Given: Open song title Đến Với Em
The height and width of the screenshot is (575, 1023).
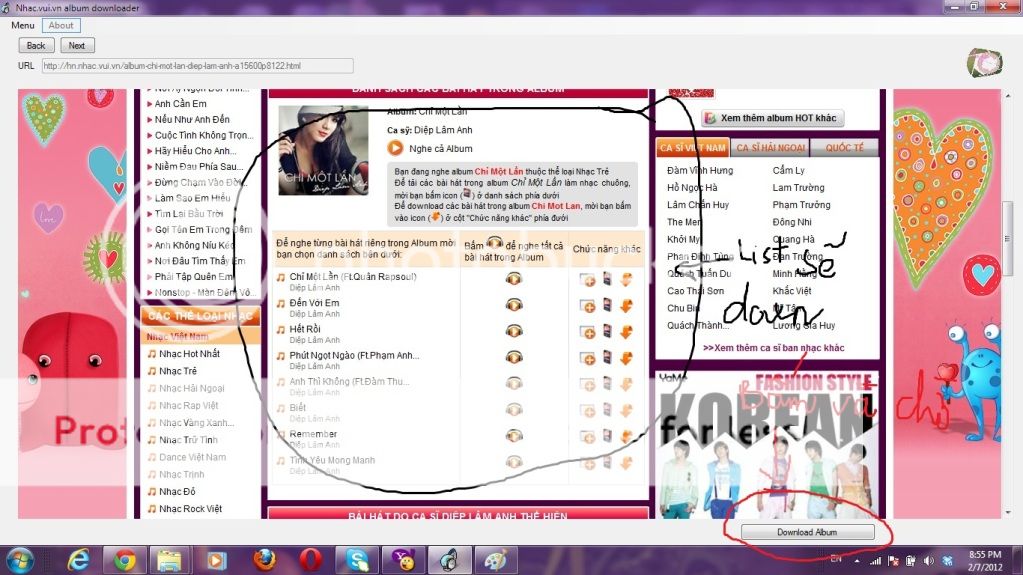Looking at the screenshot, I should tap(314, 303).
